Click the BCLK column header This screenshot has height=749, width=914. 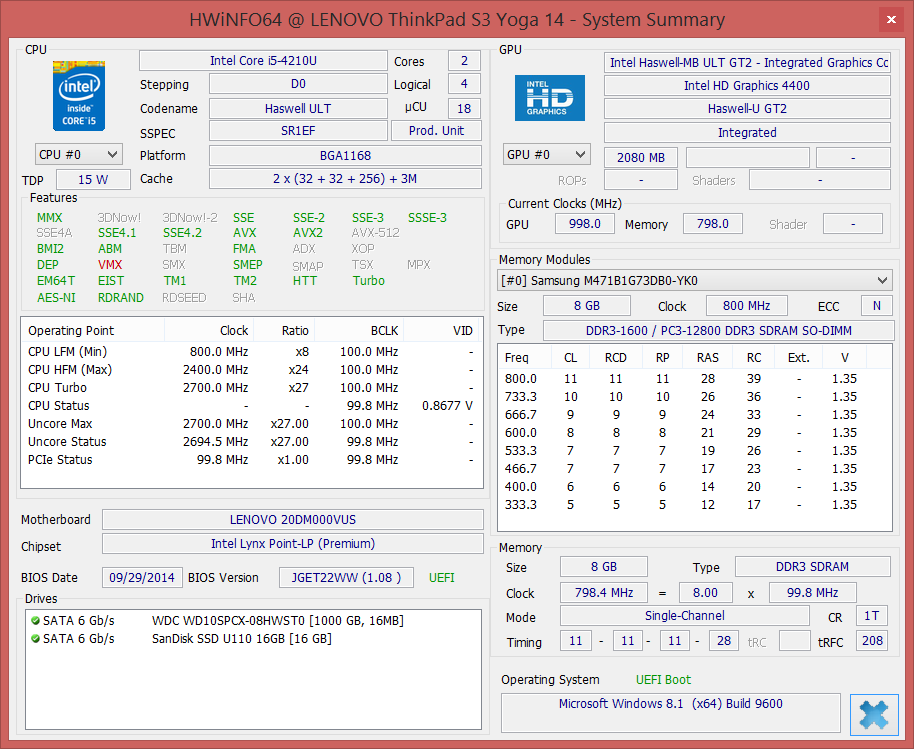(358, 330)
